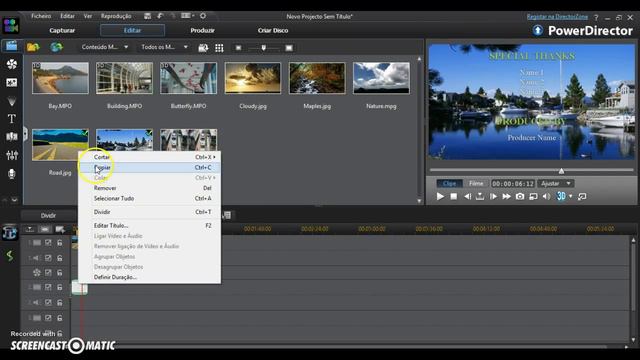Move the preview playback position slider
The height and width of the screenshot is (360, 640).
click(x=562, y=170)
